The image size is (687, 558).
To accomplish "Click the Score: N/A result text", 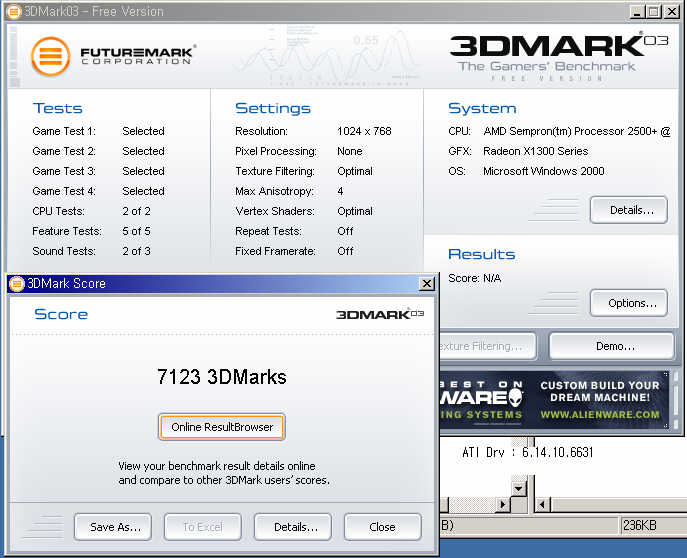I will [x=475, y=278].
